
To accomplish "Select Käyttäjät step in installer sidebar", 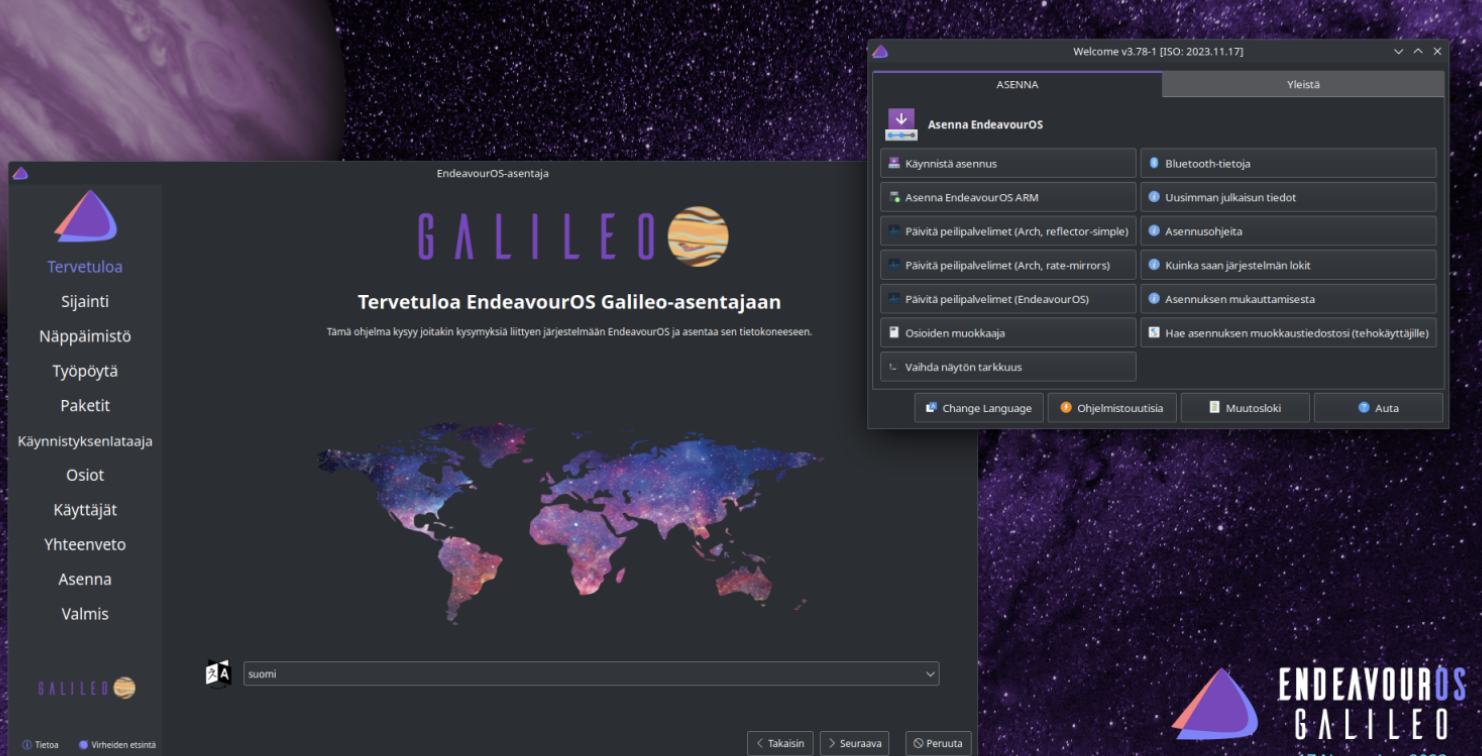I will pyautogui.click(x=85, y=510).
